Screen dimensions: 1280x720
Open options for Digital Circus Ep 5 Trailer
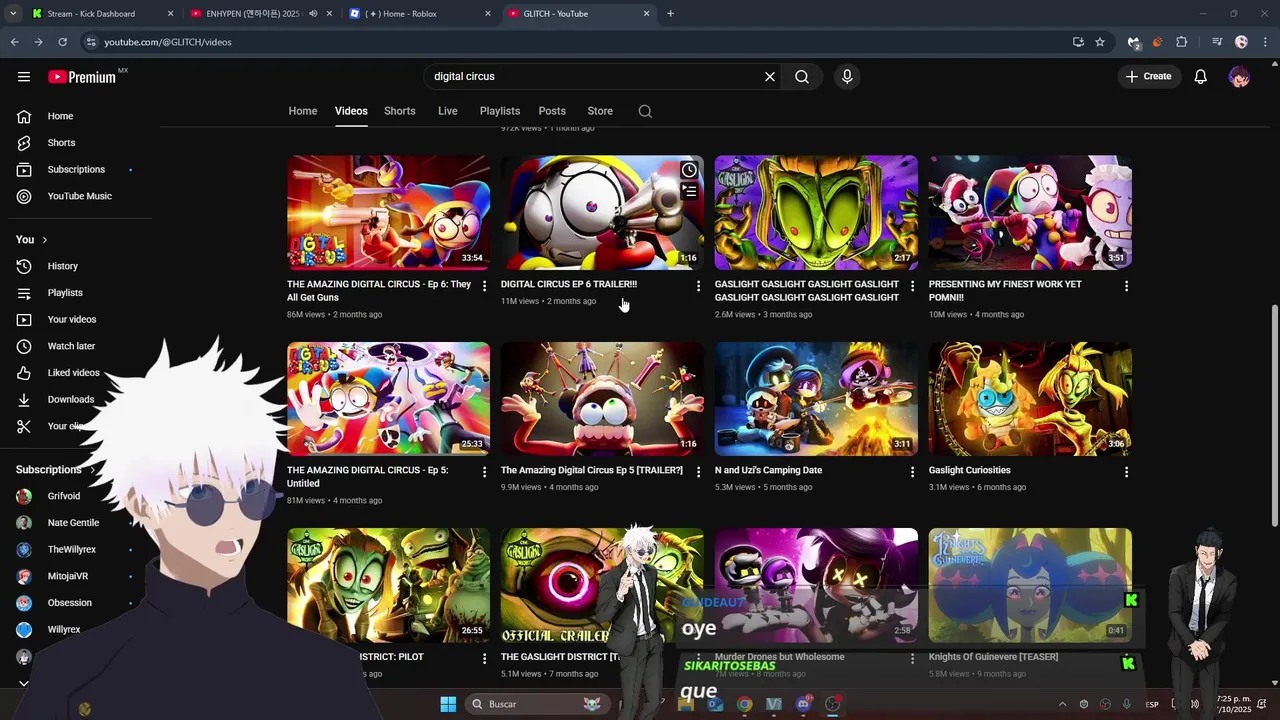[x=698, y=472]
